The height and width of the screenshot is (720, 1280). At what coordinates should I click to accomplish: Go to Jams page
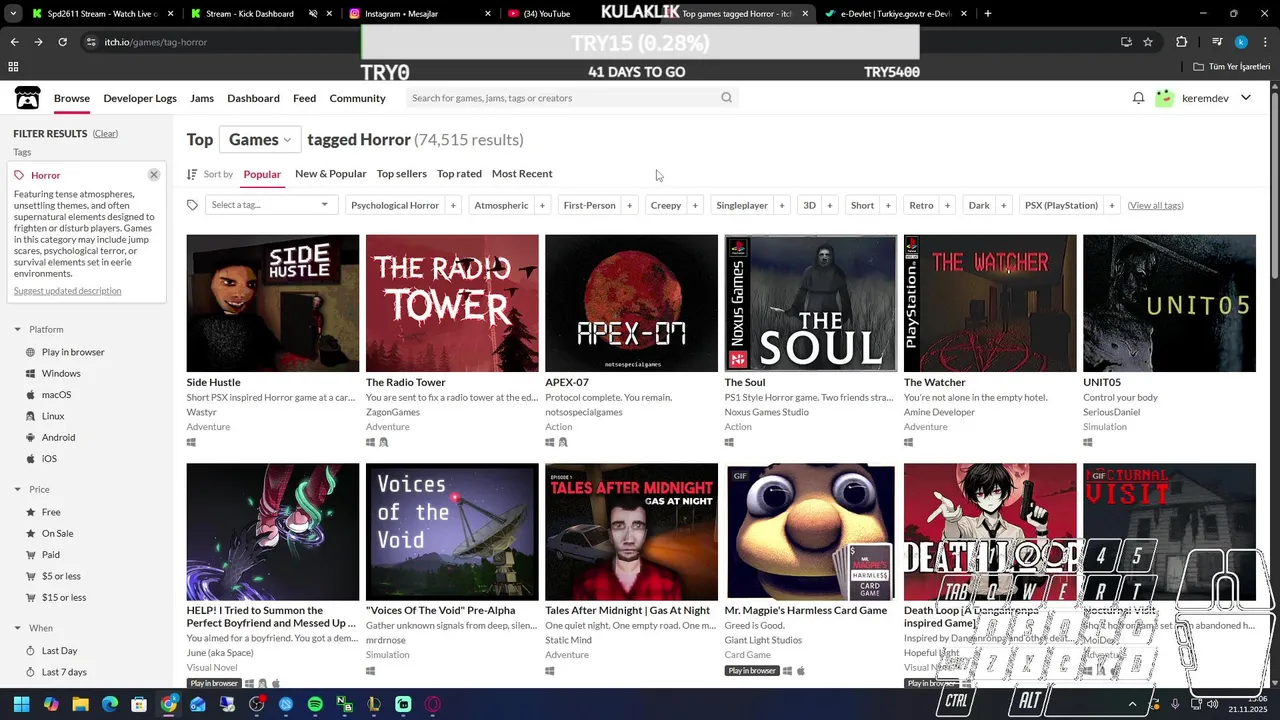[x=202, y=98]
